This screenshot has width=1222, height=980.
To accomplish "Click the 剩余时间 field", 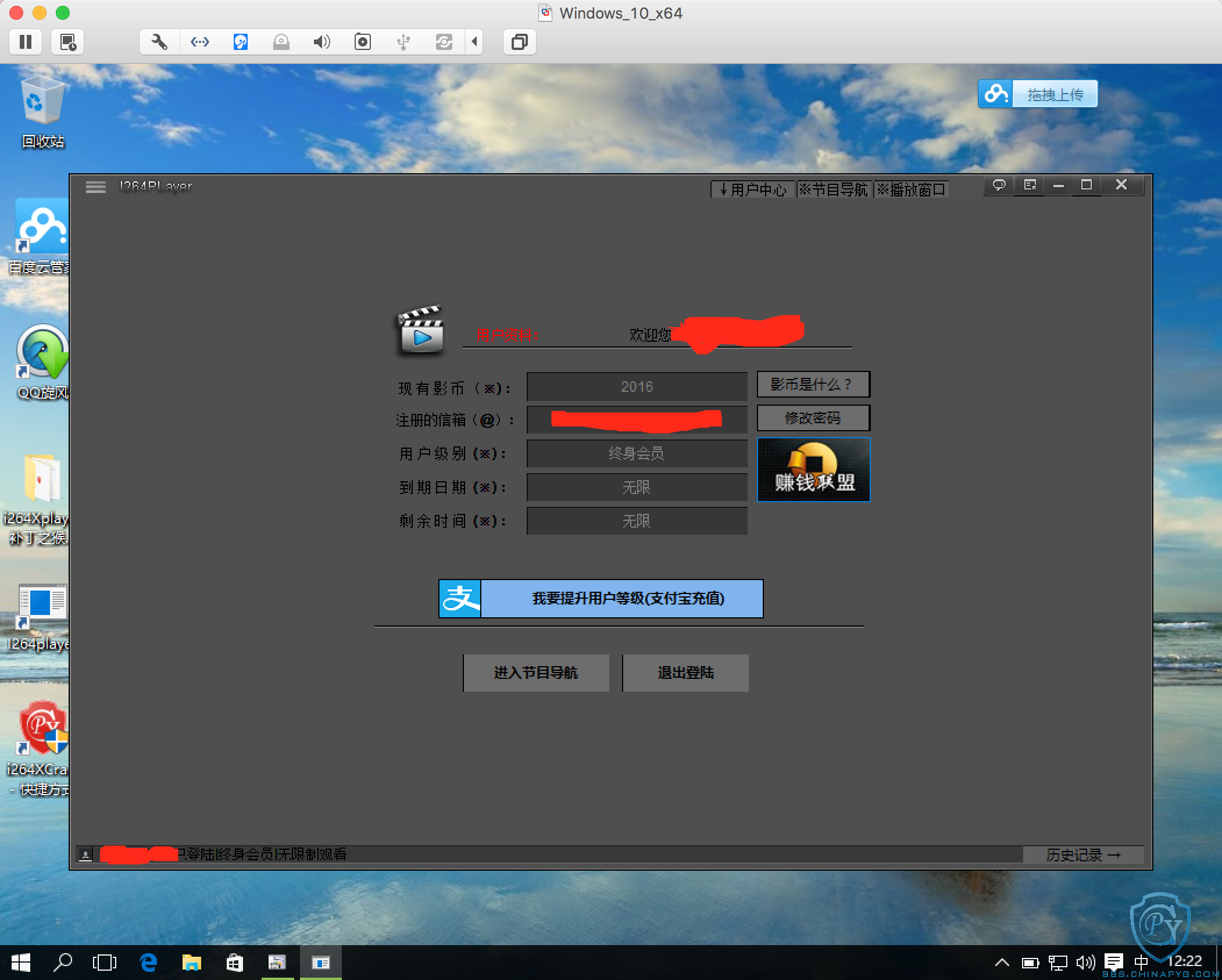I will pyautogui.click(x=637, y=521).
